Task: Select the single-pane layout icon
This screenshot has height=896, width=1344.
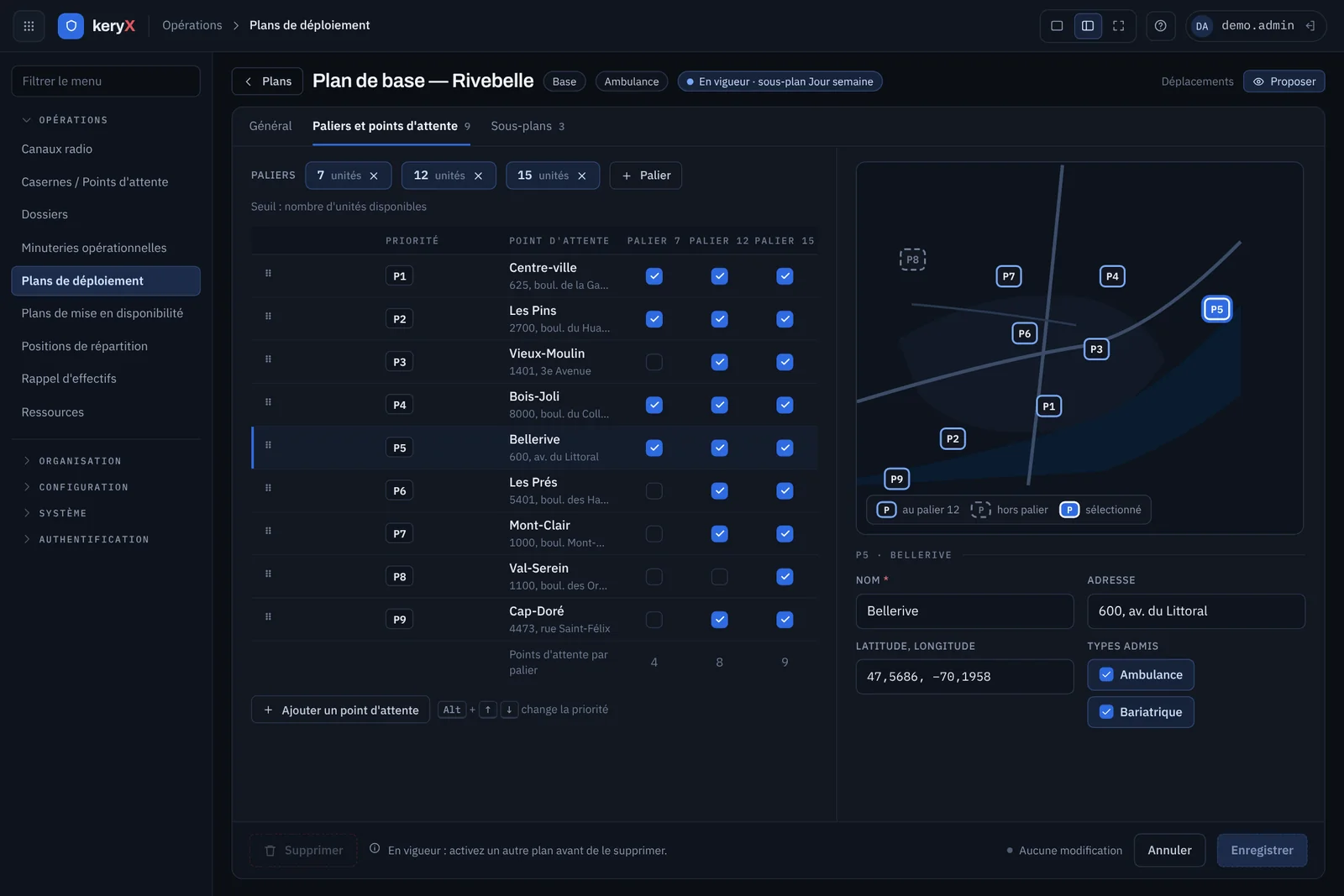Action: click(1057, 26)
